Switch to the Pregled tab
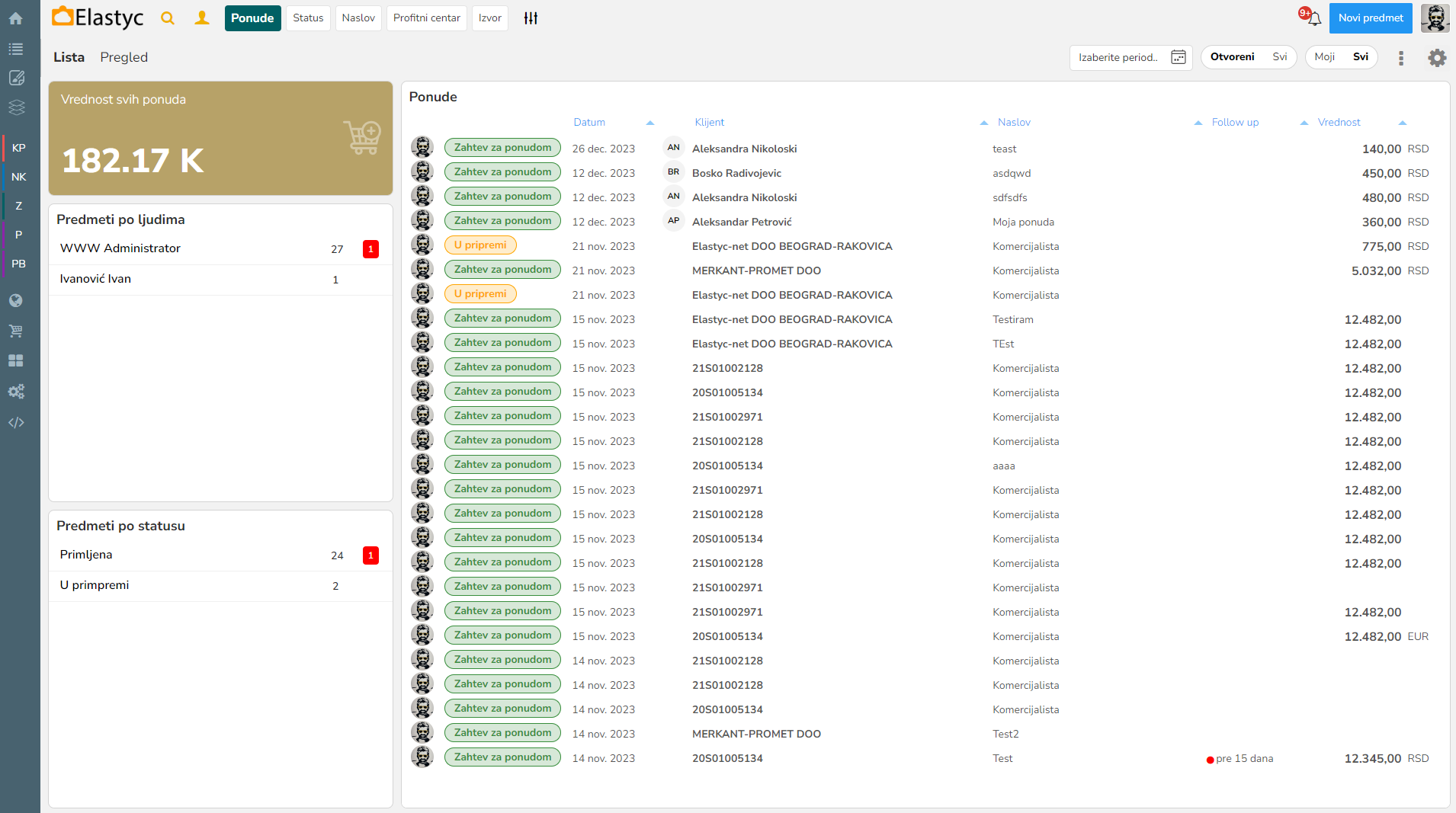1456x813 pixels. pos(123,57)
